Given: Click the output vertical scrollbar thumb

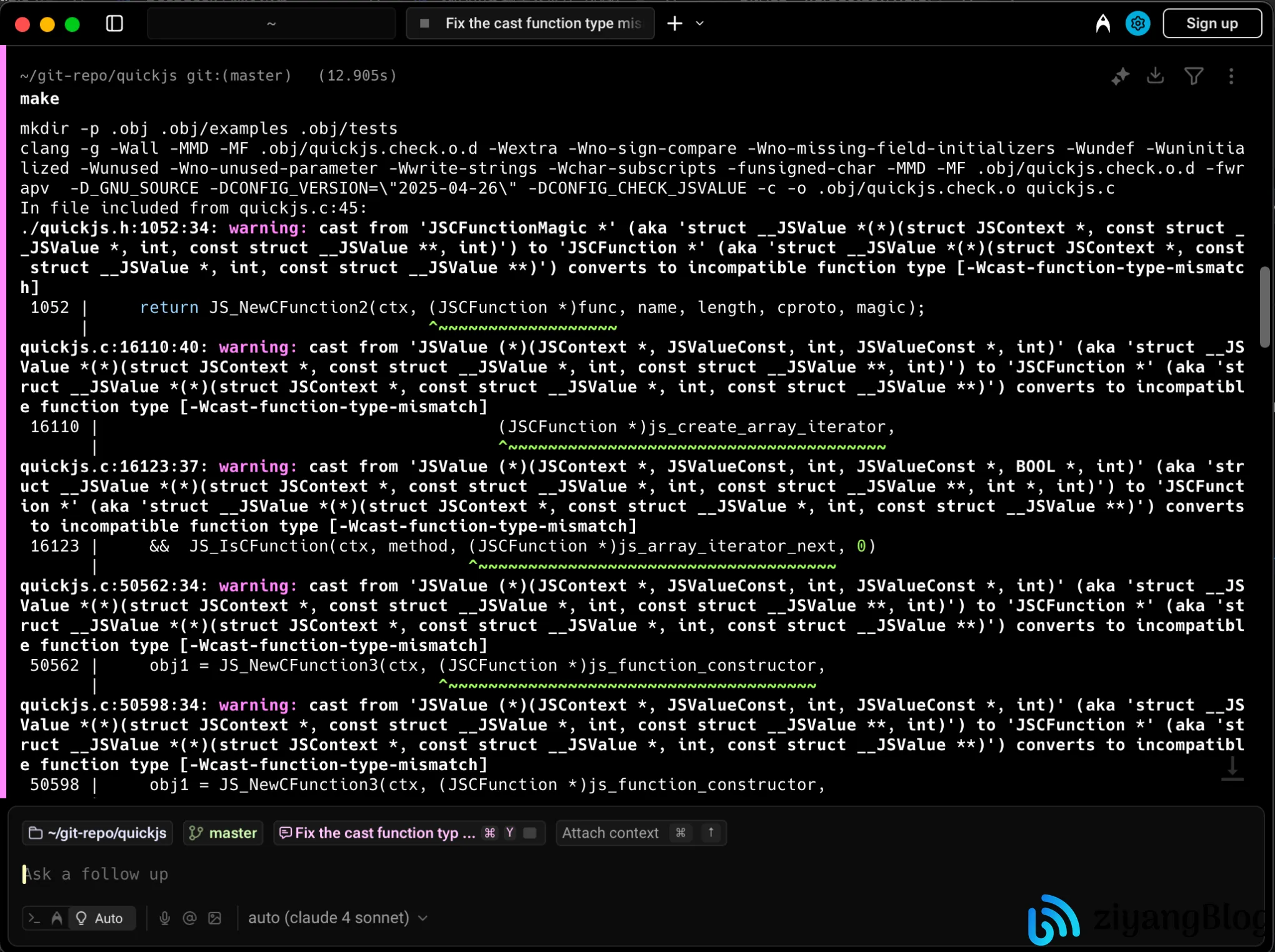Looking at the screenshot, I should 1265,306.
